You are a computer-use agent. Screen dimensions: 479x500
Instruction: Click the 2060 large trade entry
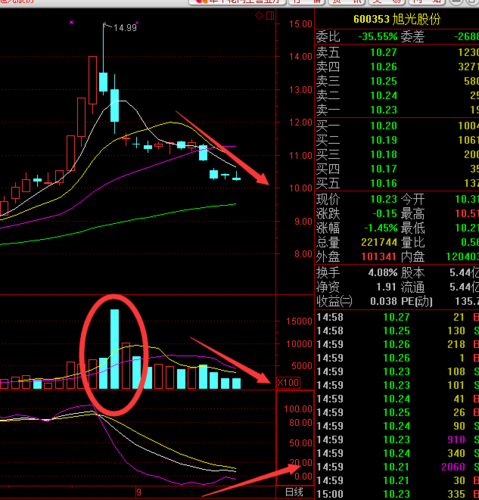(x=453, y=467)
